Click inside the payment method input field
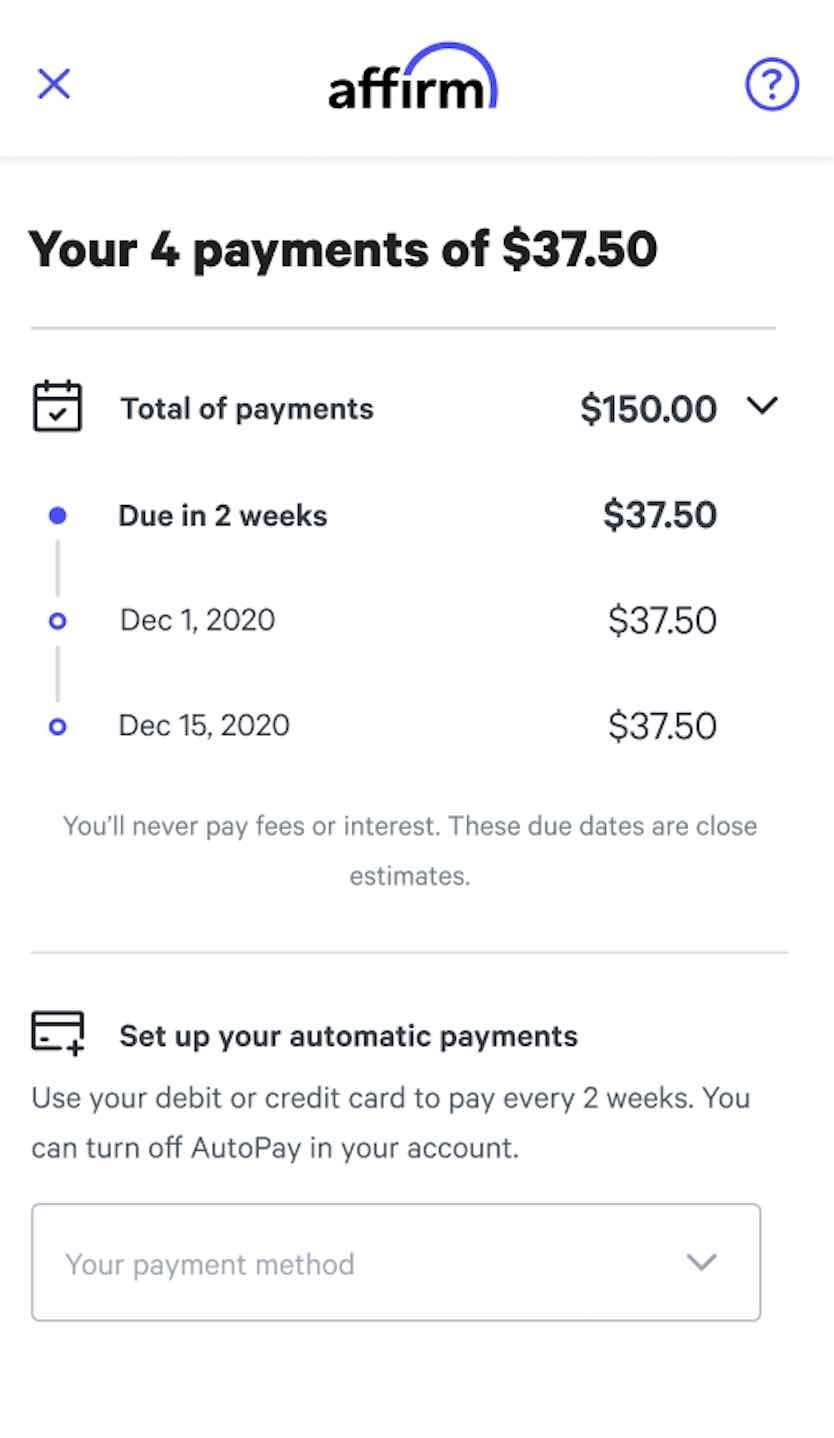Viewport: 834px width, 1438px height. click(x=300, y=1262)
